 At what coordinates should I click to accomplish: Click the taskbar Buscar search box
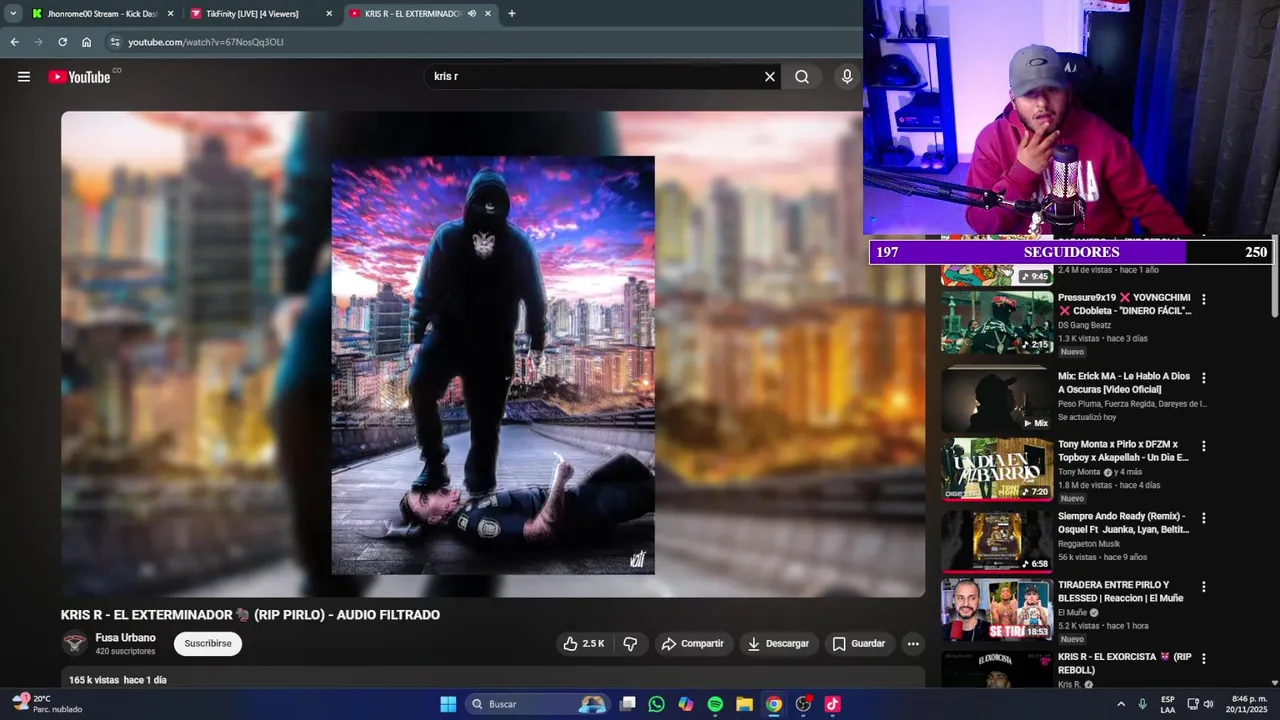tap(538, 704)
